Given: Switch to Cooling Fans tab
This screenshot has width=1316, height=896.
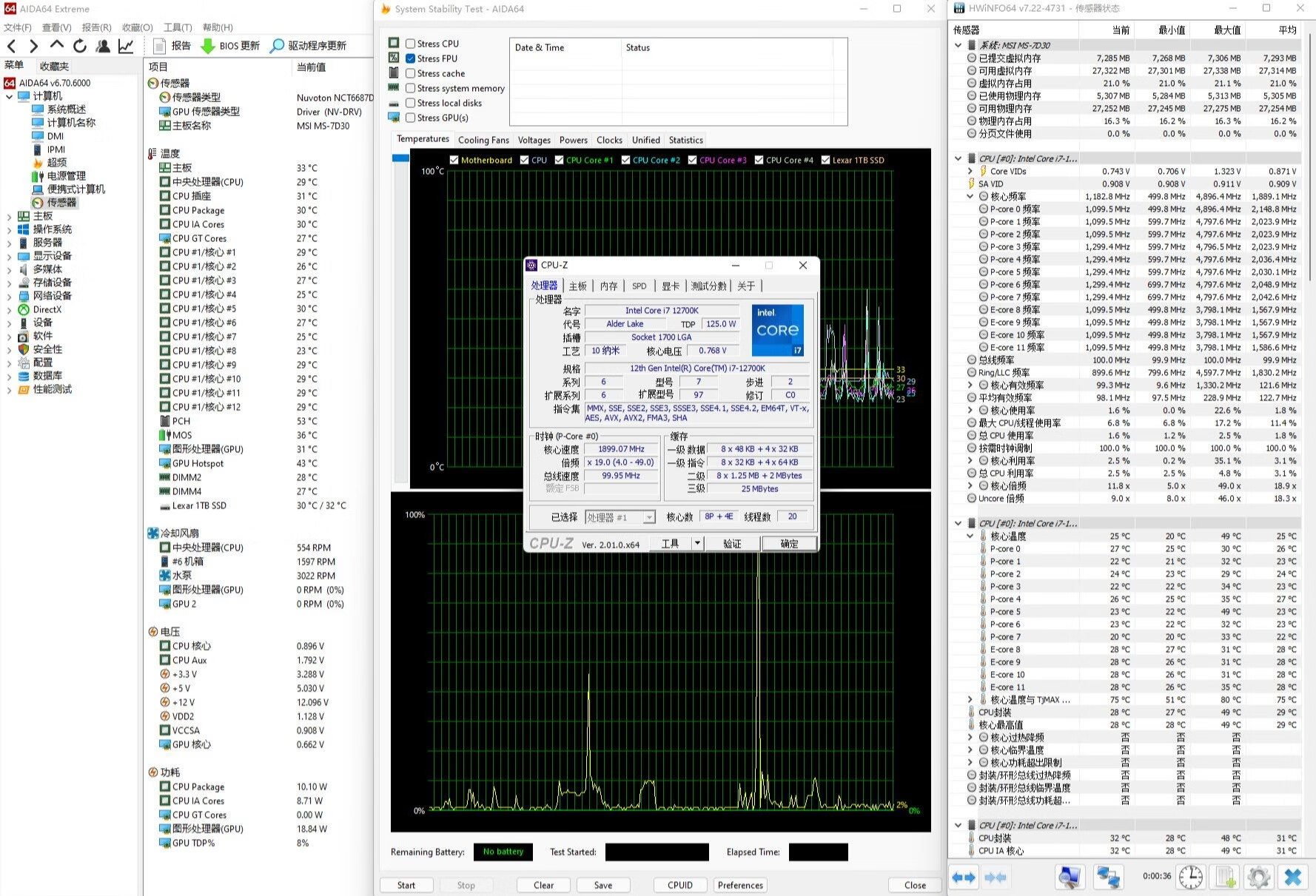Looking at the screenshot, I should [x=483, y=140].
